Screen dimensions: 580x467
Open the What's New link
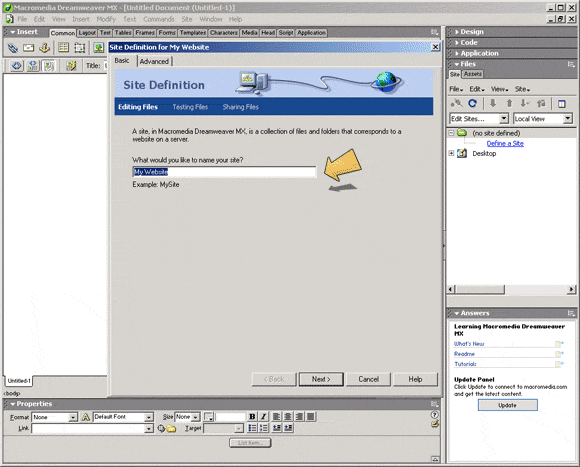(x=469, y=344)
